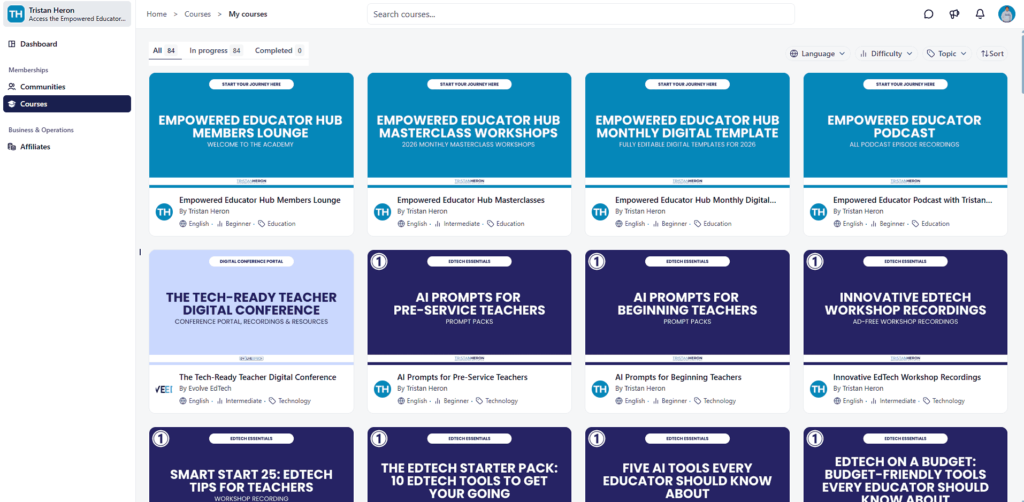Image resolution: width=1024 pixels, height=502 pixels.
Task: Open Dashboard in the sidebar
Action: [x=67, y=44]
